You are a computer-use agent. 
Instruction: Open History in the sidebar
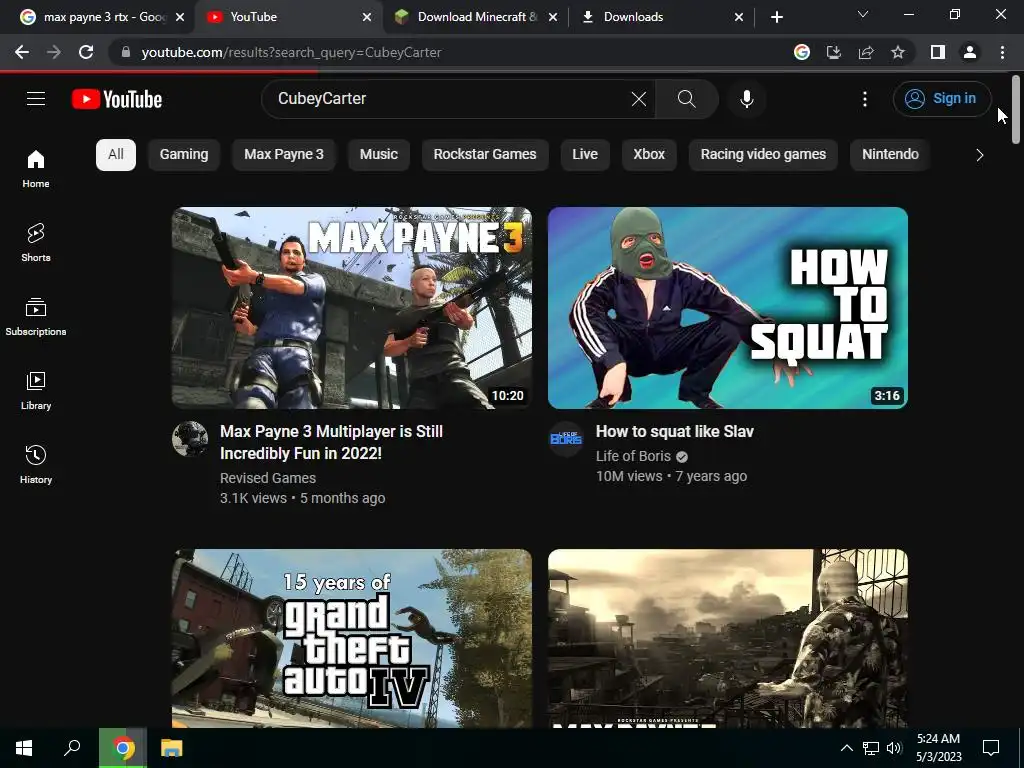tap(36, 464)
